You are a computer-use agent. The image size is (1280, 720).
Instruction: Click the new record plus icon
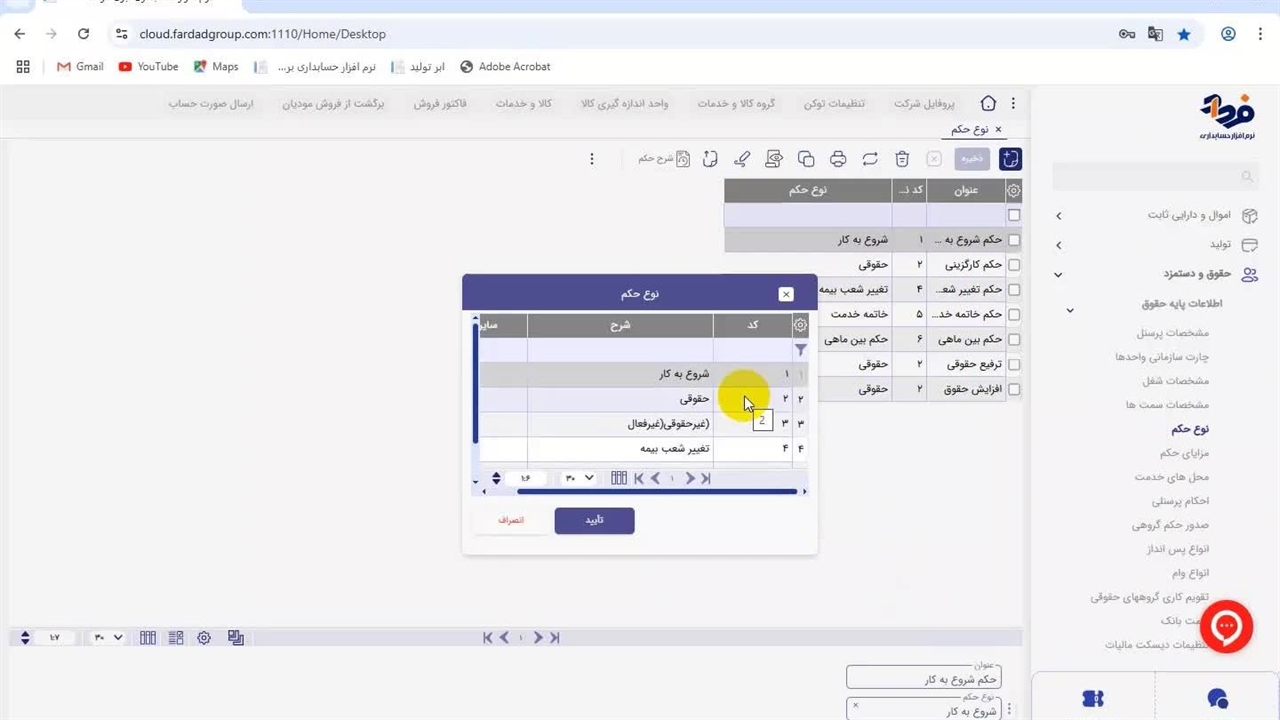click(1011, 159)
